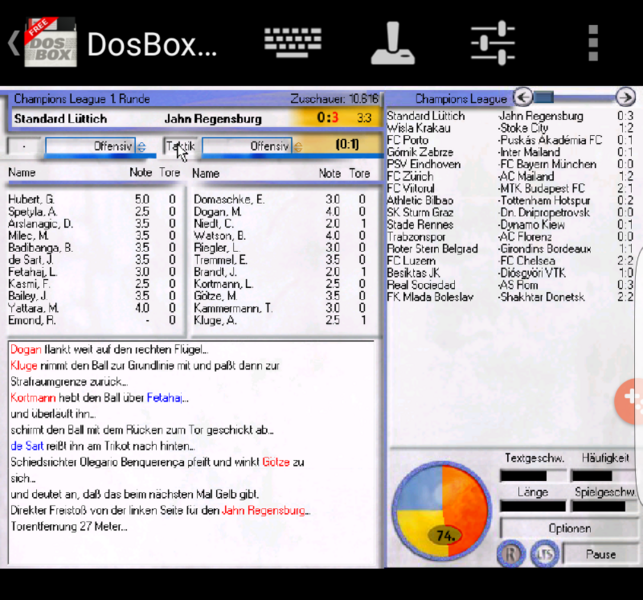Select player Kammermann, T.
The image size is (643, 600).
280,308
